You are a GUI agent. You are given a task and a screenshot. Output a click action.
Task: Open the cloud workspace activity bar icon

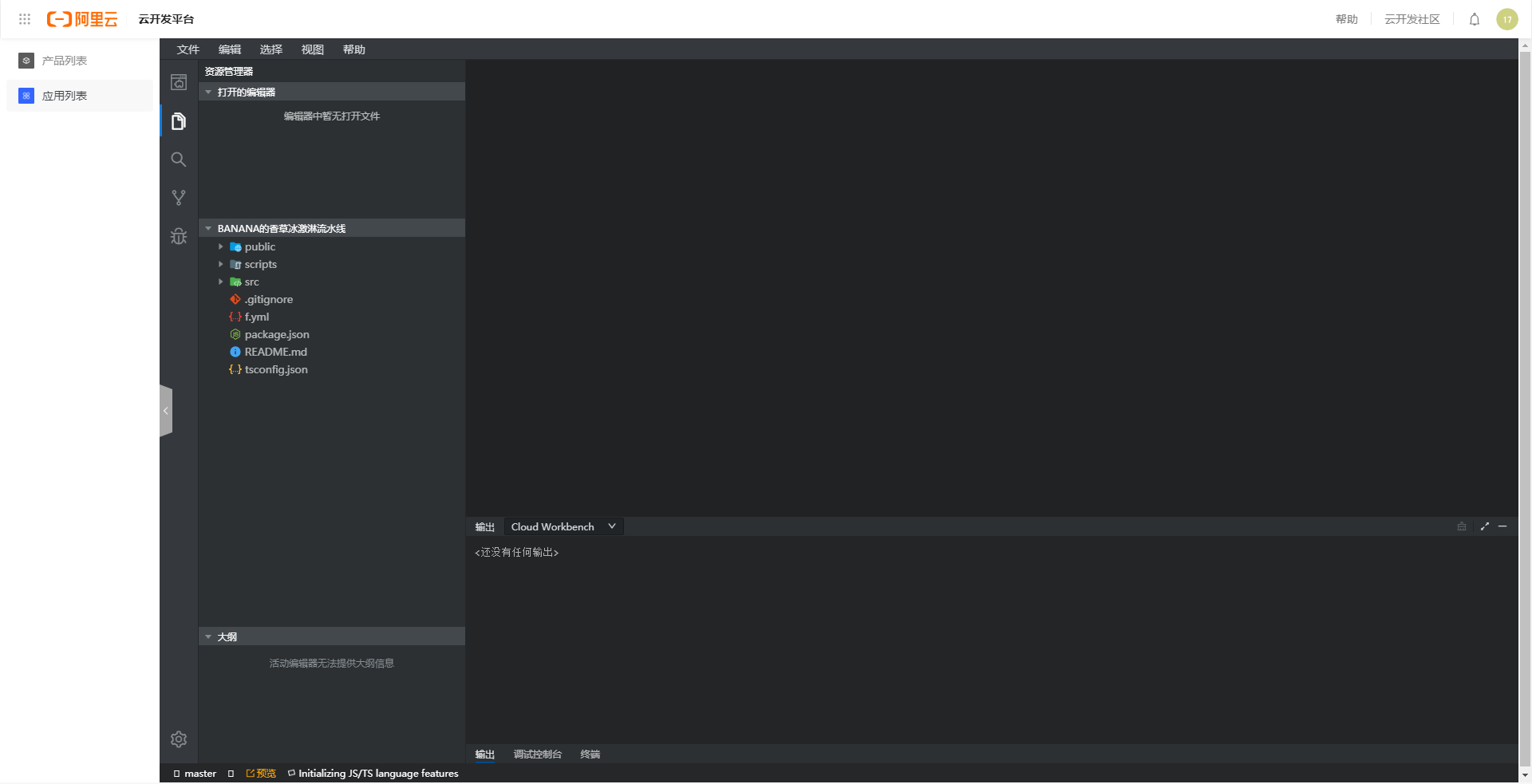(x=179, y=82)
